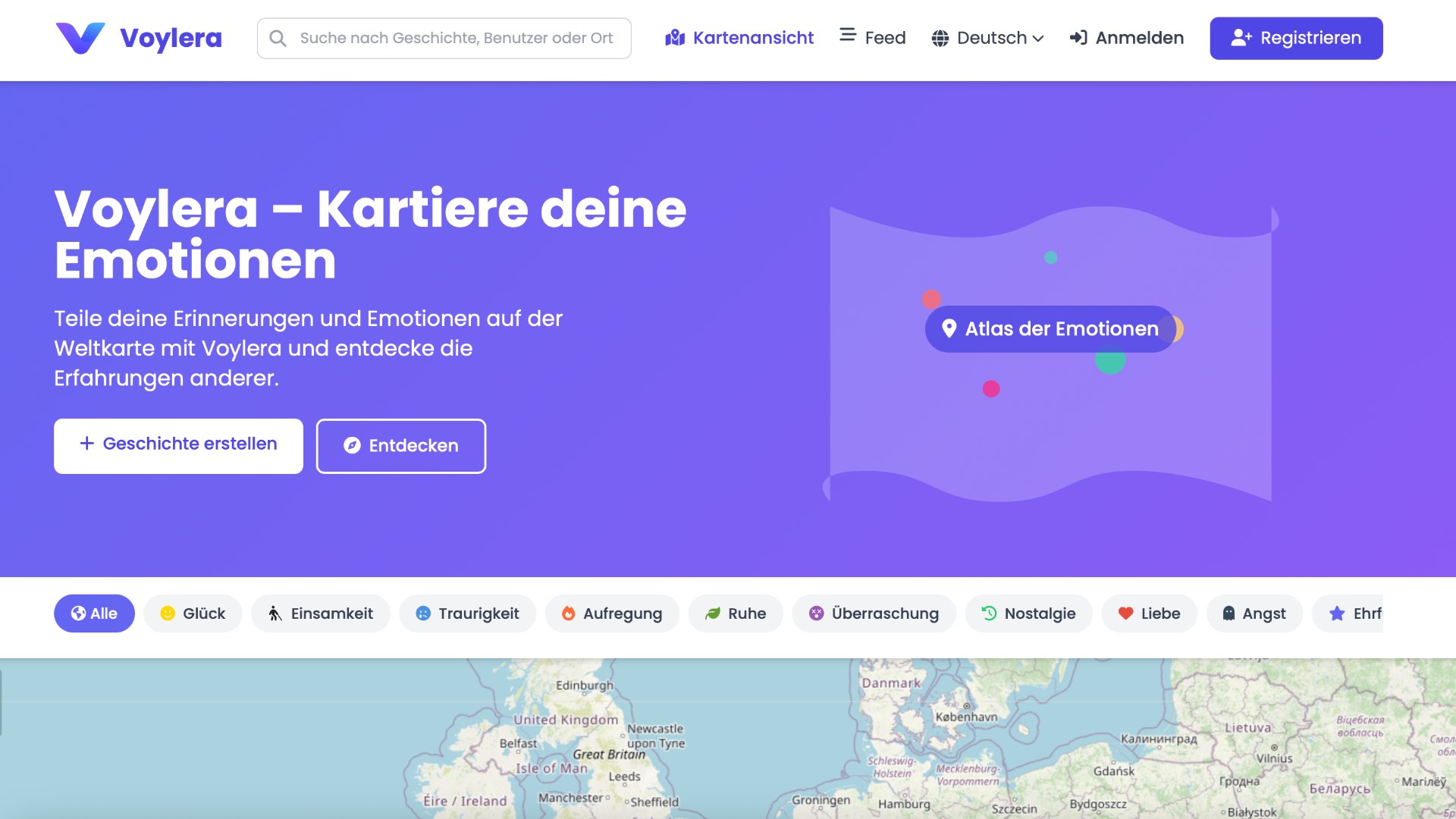Click the star icon of the Ehrf filter
Viewport: 1456px width, 819px height.
point(1337,613)
